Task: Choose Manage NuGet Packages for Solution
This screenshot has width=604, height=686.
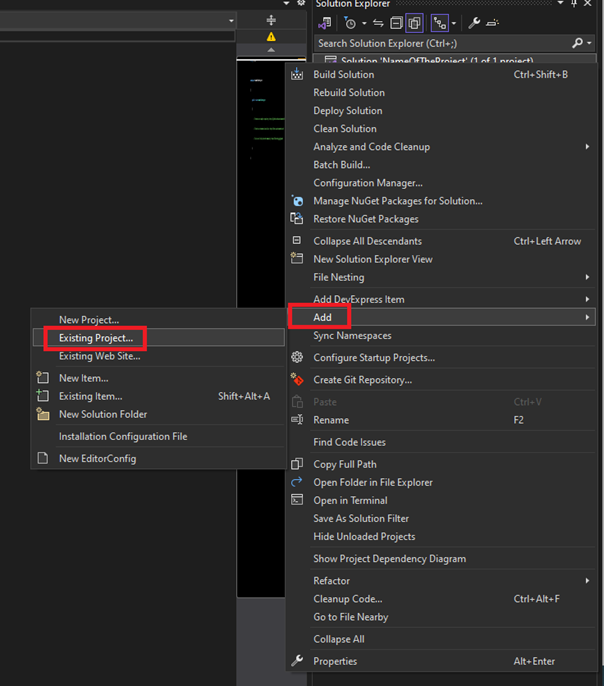Action: [397, 201]
